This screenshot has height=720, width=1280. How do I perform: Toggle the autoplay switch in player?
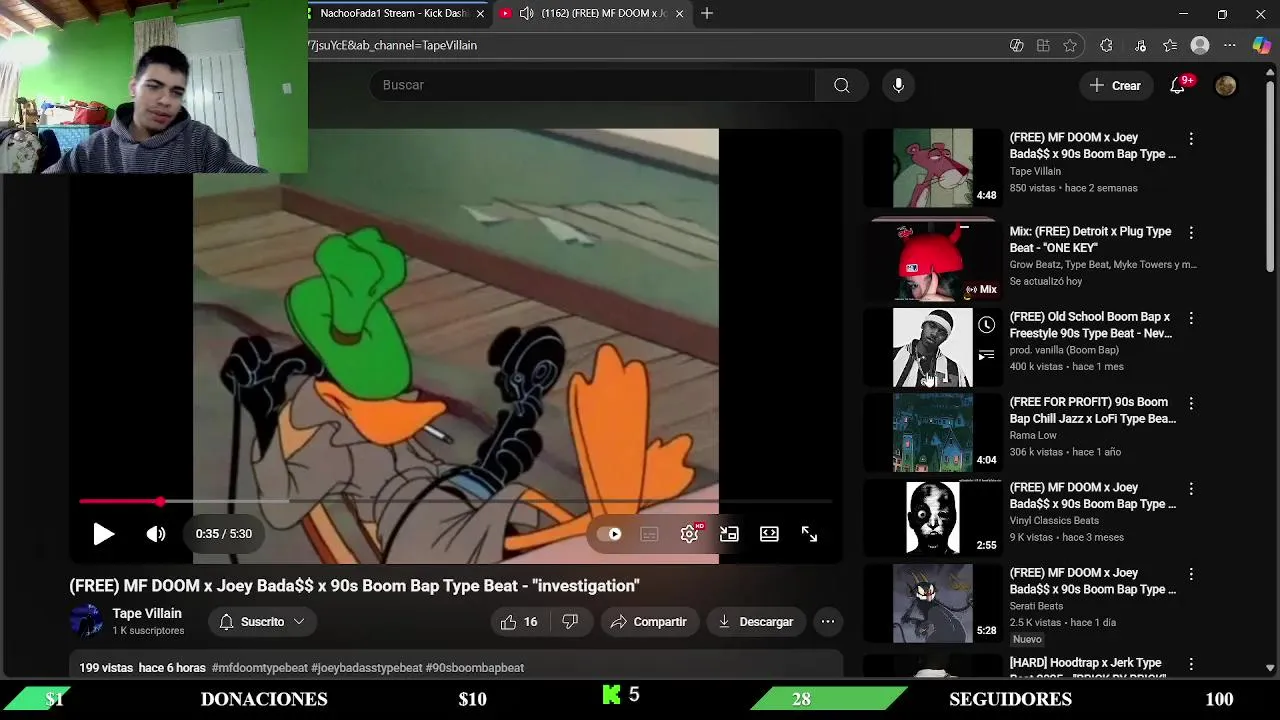pos(609,534)
